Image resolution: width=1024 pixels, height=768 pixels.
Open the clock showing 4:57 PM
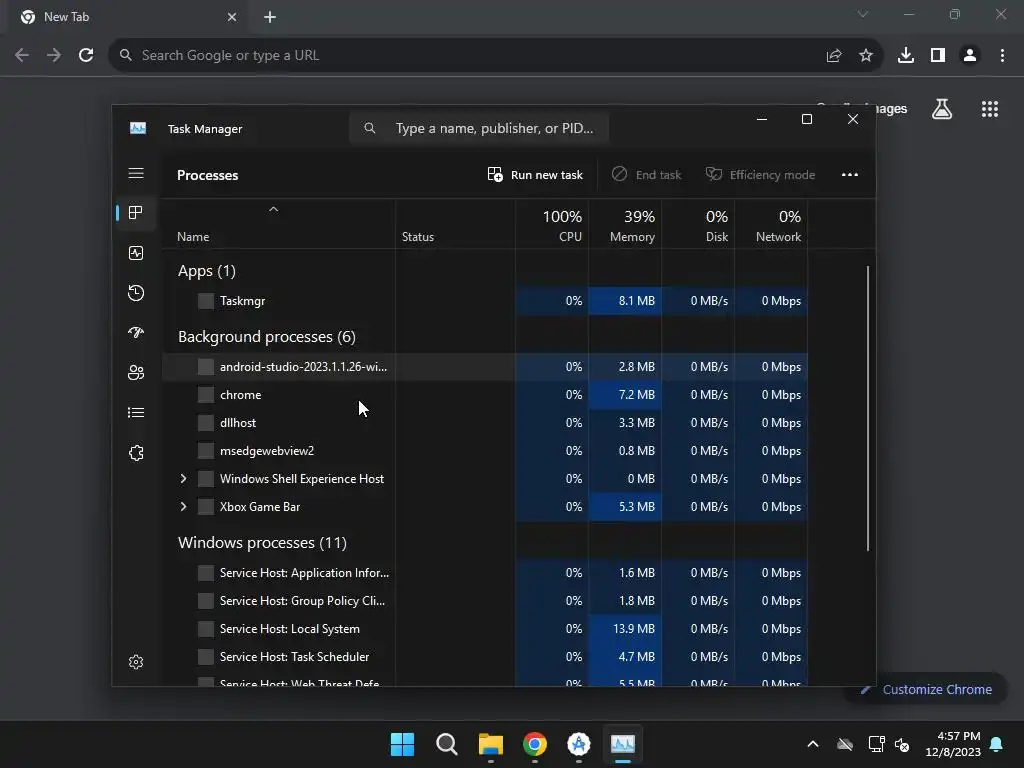coord(953,744)
